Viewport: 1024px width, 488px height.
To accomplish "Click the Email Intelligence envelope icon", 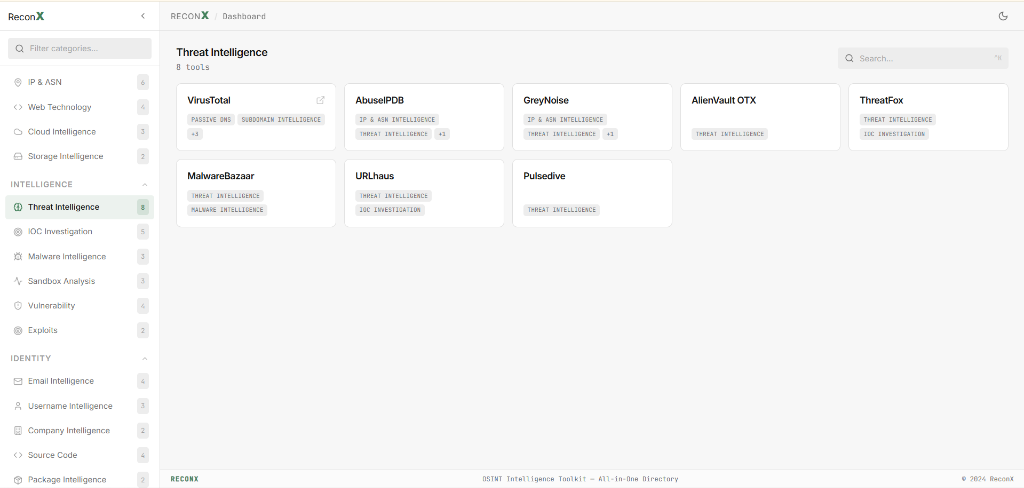I will tap(18, 382).
